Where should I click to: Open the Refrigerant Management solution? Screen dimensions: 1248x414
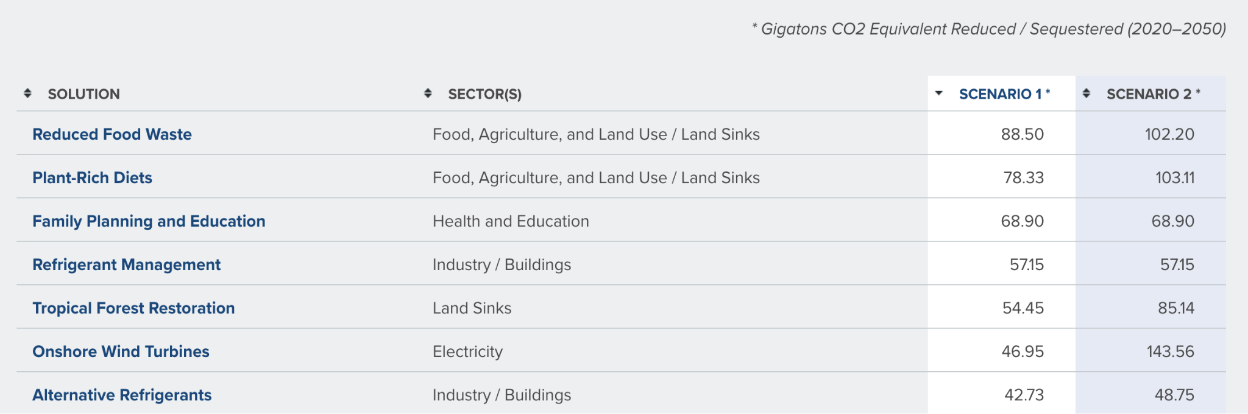[127, 265]
